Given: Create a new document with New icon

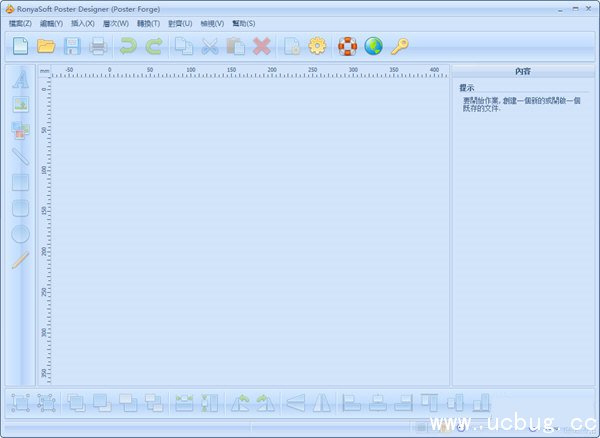Looking at the screenshot, I should [x=20, y=45].
